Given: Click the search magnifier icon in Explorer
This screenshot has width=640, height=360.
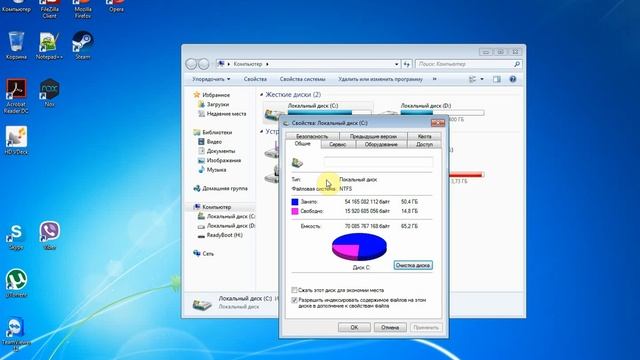Looking at the screenshot, I should click(x=517, y=64).
